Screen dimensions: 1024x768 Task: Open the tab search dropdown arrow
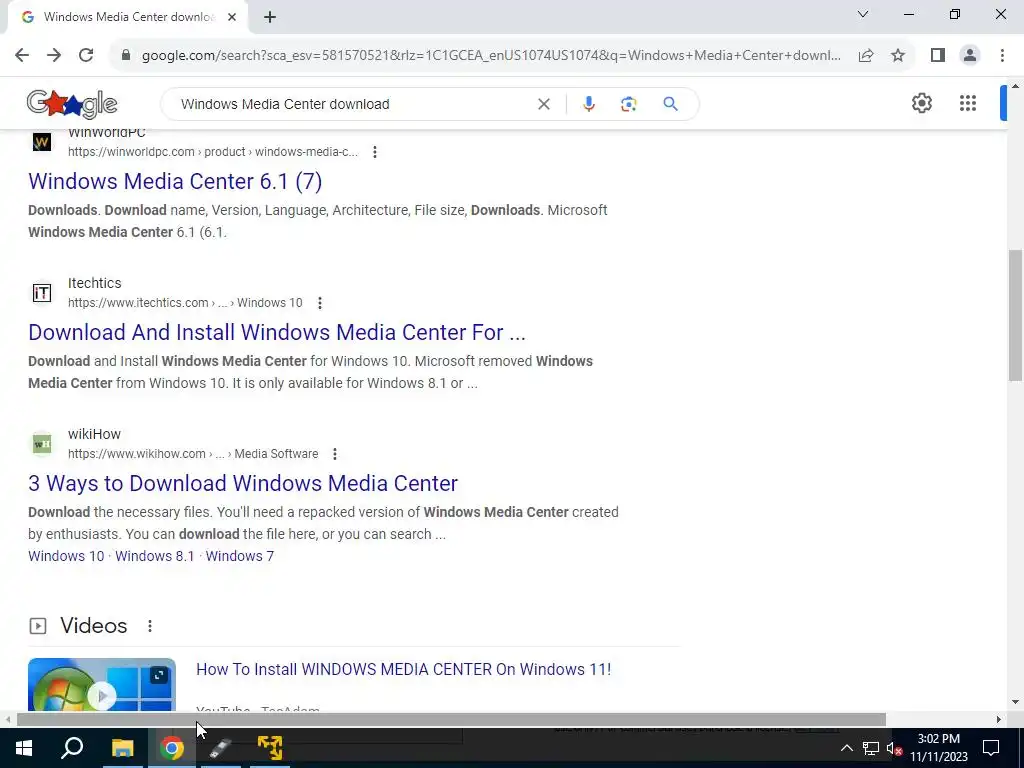(x=863, y=14)
